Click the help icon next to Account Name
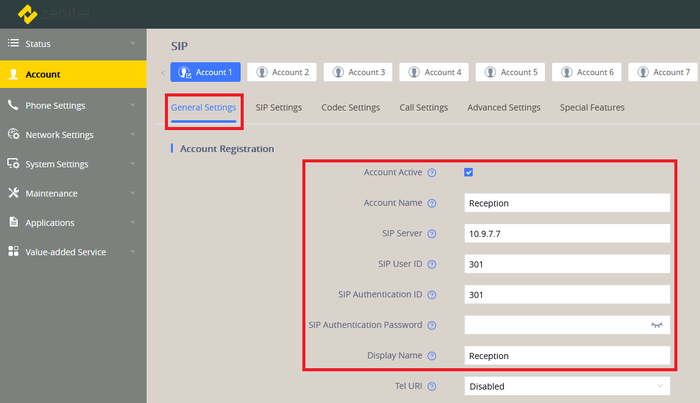The height and width of the screenshot is (403, 700). click(432, 203)
